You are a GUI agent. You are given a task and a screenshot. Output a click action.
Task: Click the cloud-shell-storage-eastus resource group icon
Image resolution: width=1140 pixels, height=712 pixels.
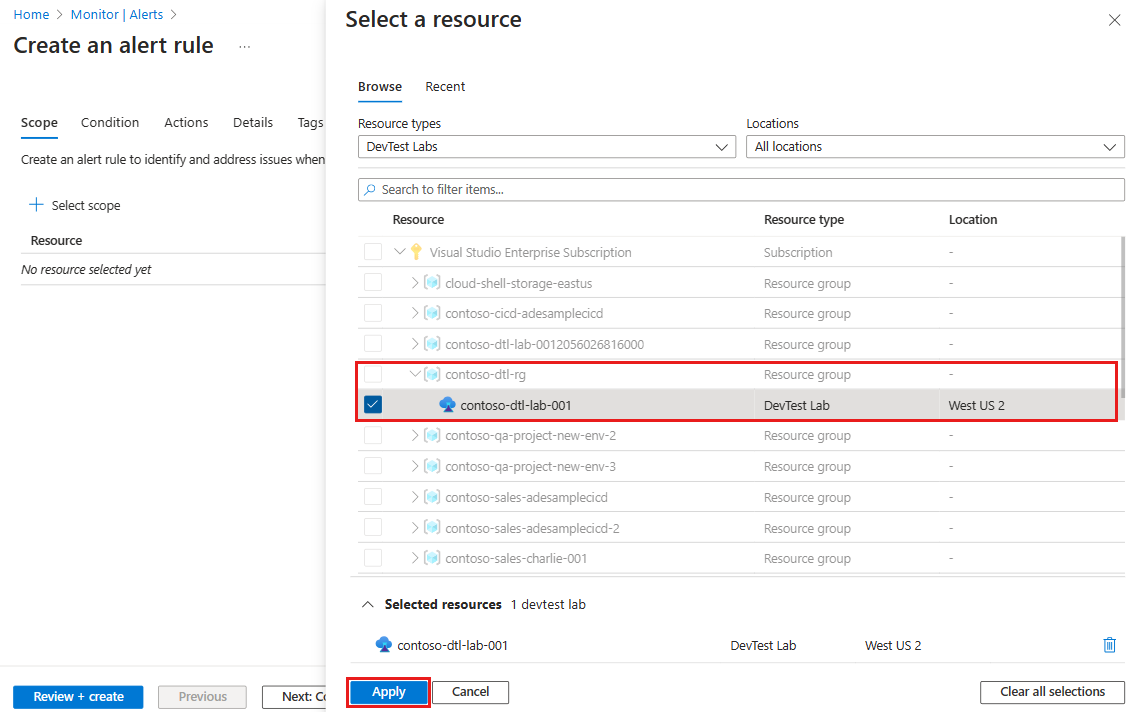point(433,283)
